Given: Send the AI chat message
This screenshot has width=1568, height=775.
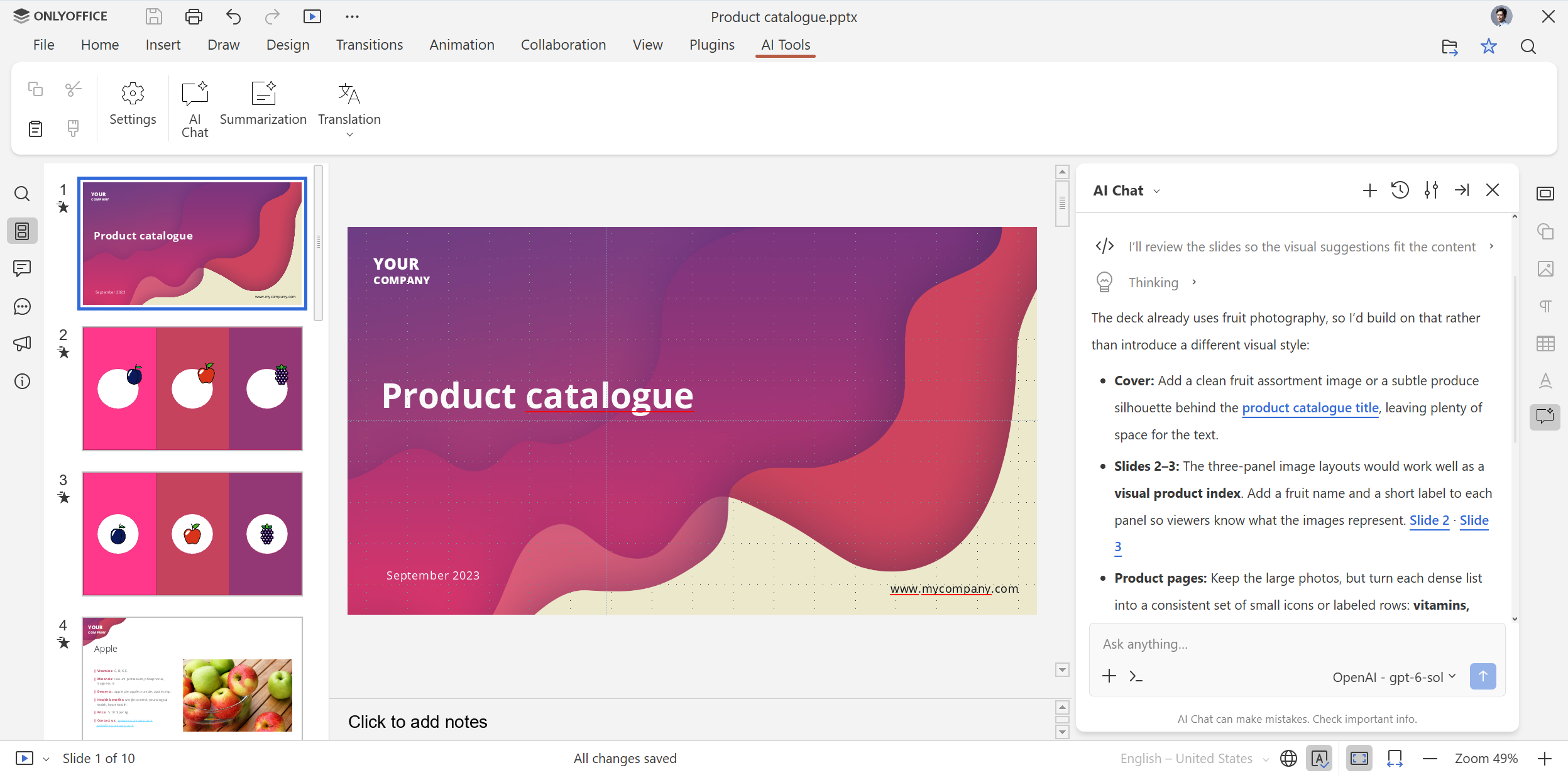Looking at the screenshot, I should click(1483, 676).
